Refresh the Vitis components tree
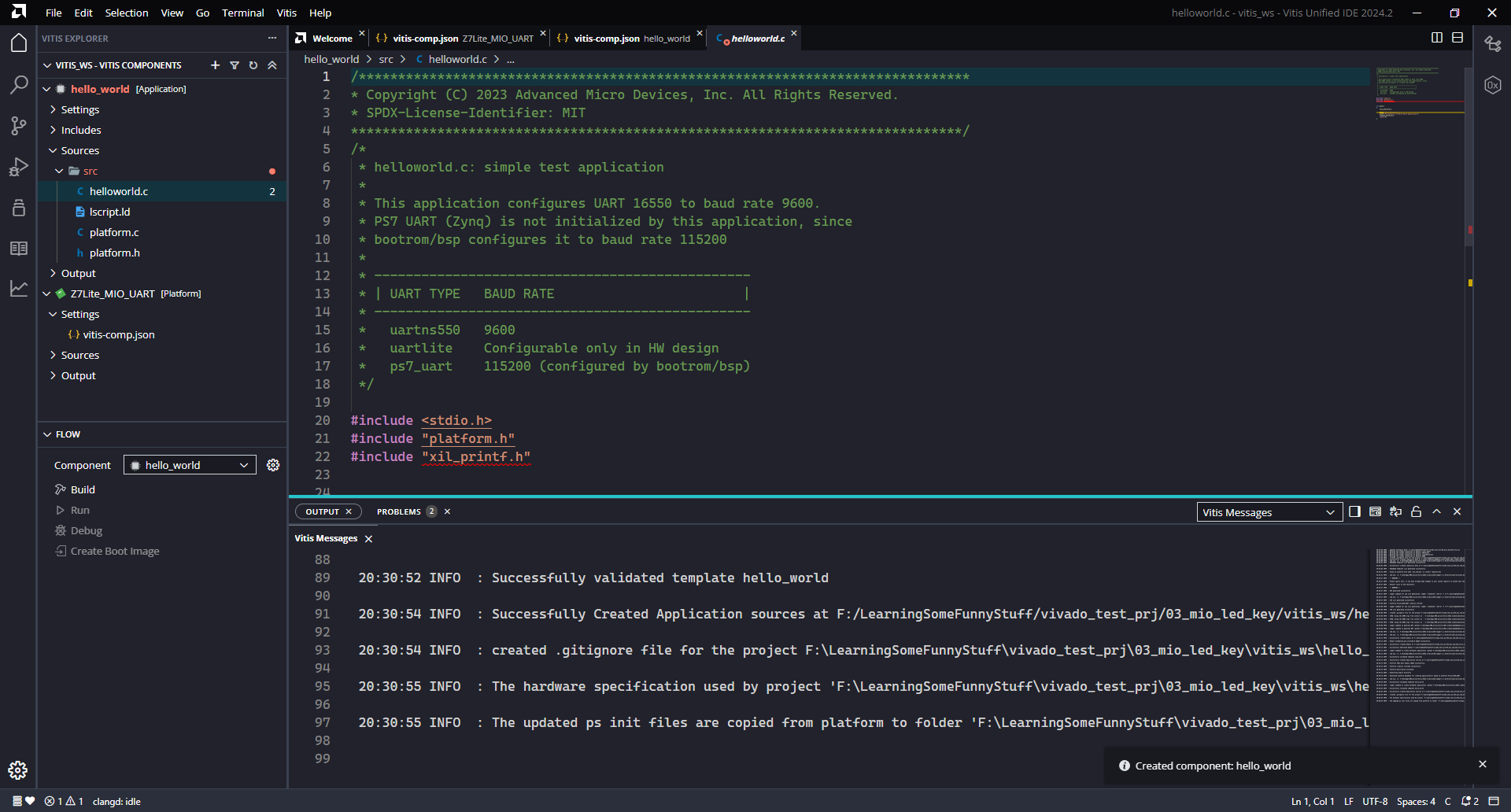 pyautogui.click(x=253, y=65)
